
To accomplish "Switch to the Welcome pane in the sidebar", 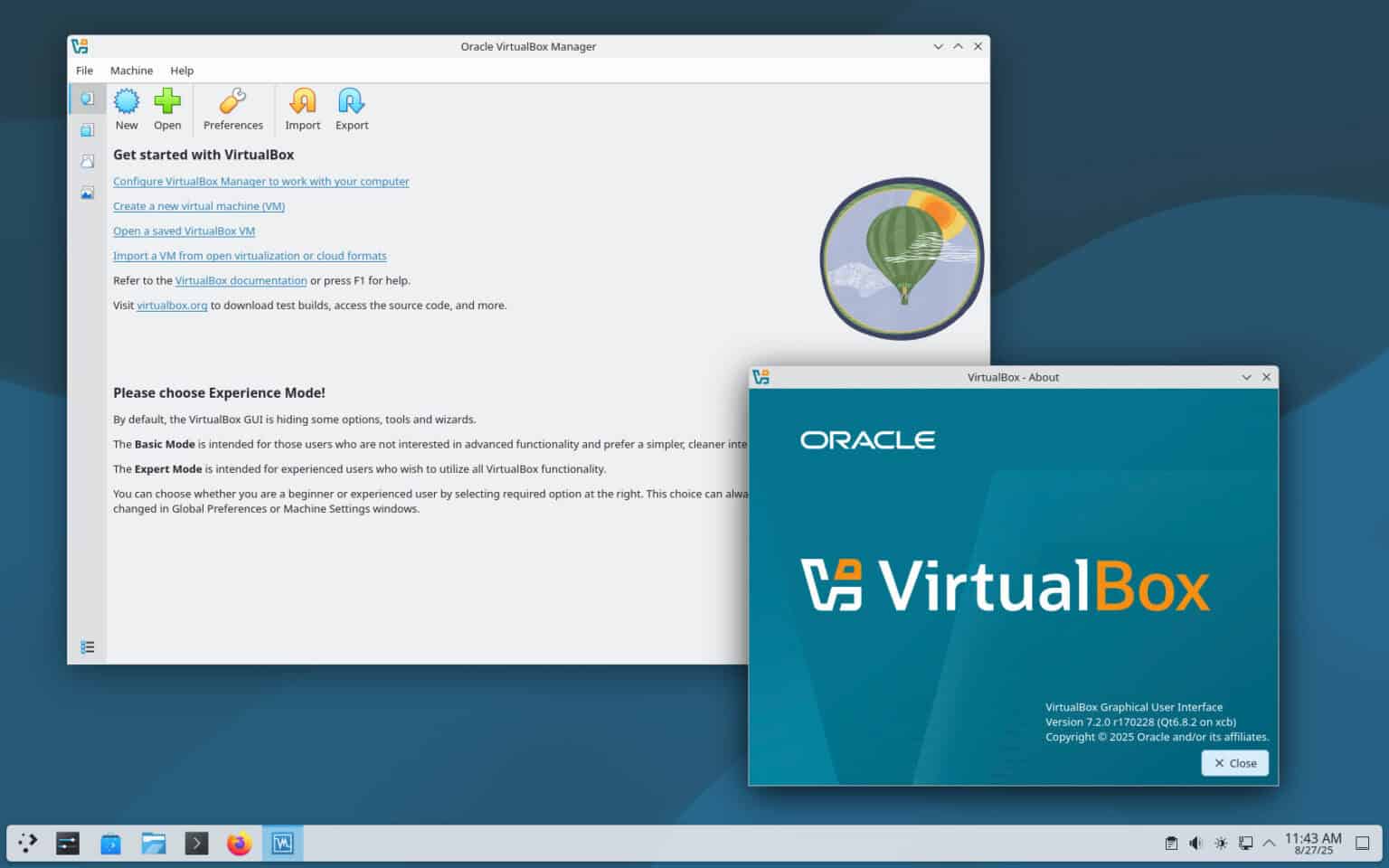I will point(87,99).
